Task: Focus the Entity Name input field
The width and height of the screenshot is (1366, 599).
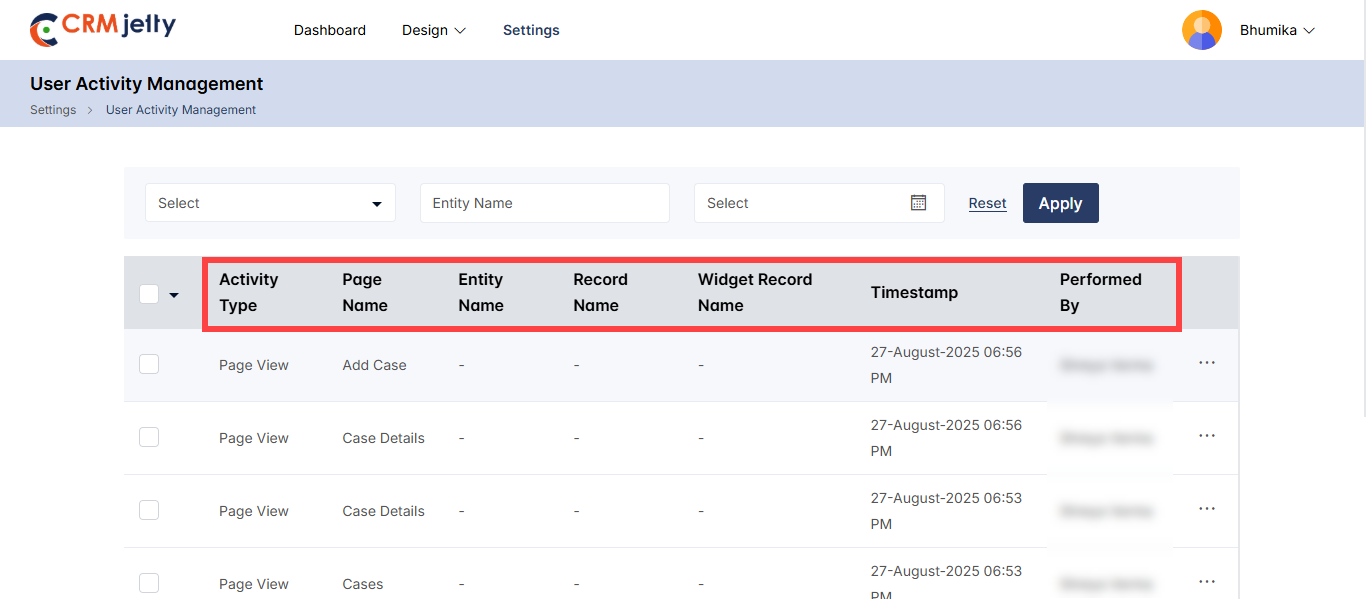Action: pyautogui.click(x=544, y=203)
